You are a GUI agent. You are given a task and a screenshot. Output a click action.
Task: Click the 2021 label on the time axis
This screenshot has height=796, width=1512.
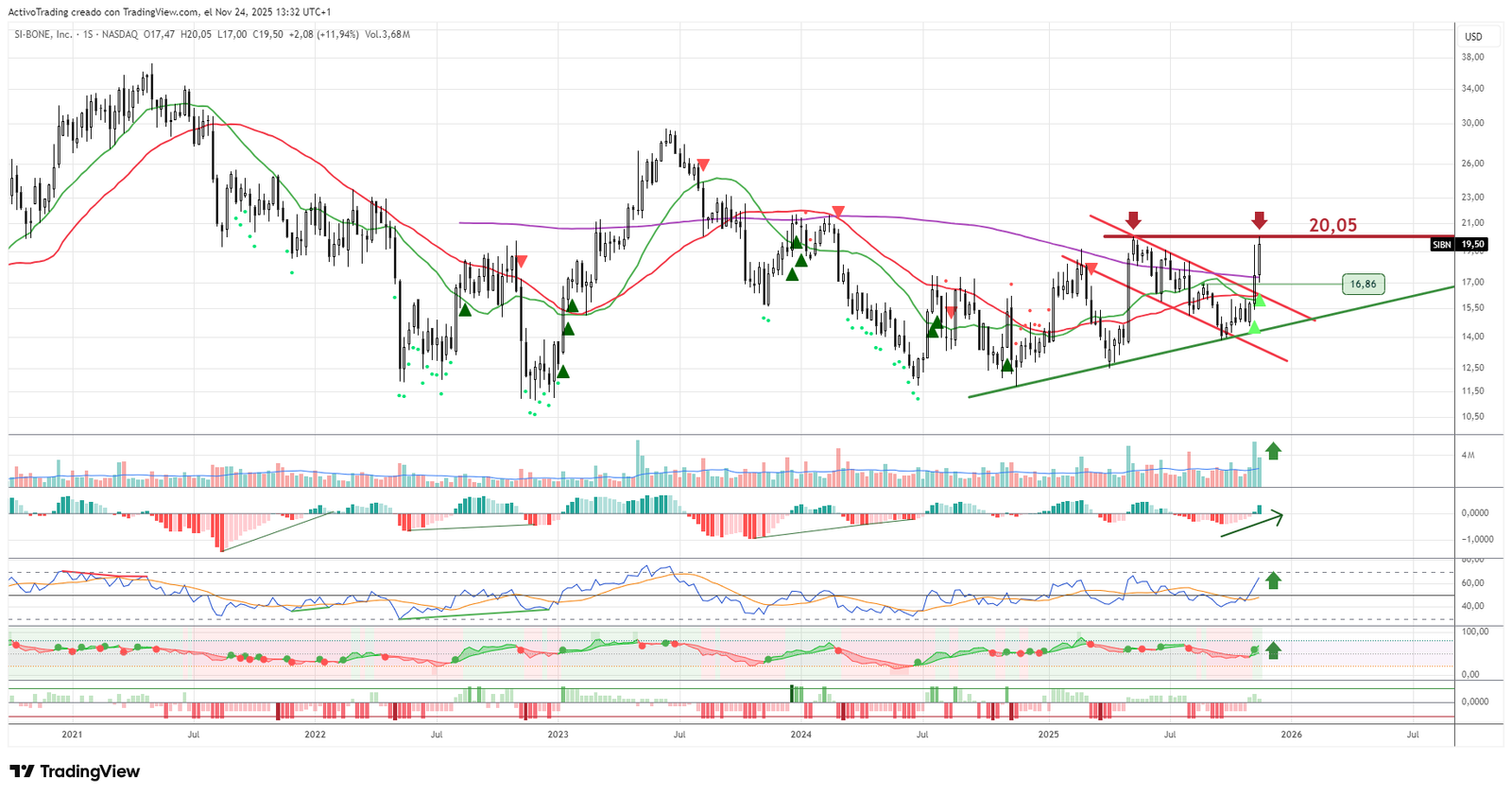coord(72,735)
